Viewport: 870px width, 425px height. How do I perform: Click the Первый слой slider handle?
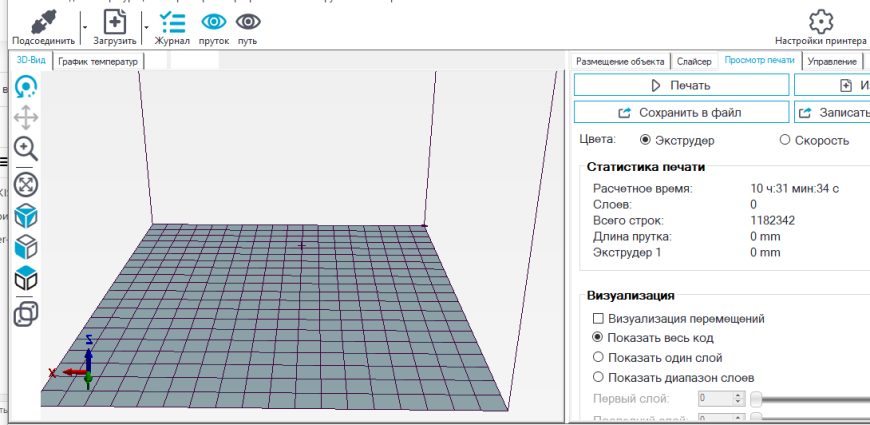tap(756, 398)
